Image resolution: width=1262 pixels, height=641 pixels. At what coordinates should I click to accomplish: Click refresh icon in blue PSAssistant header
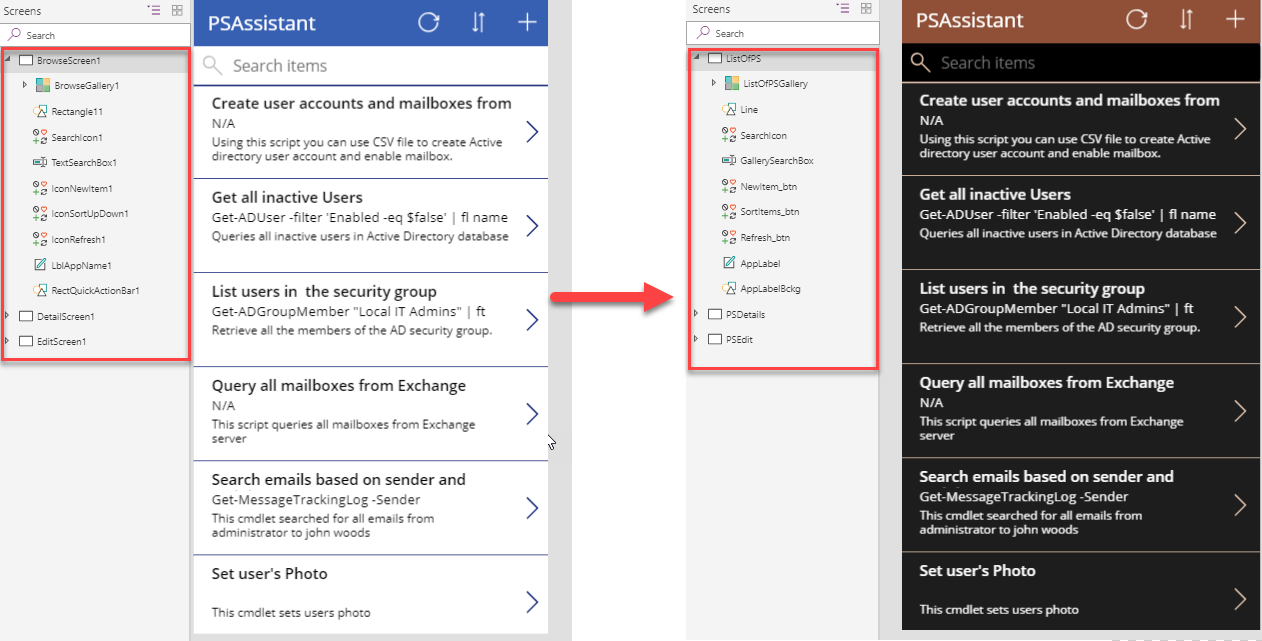[x=428, y=22]
